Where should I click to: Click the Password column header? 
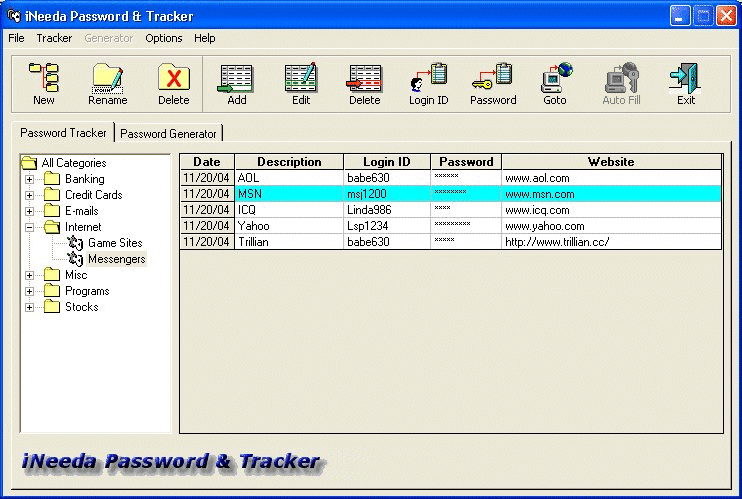click(466, 162)
